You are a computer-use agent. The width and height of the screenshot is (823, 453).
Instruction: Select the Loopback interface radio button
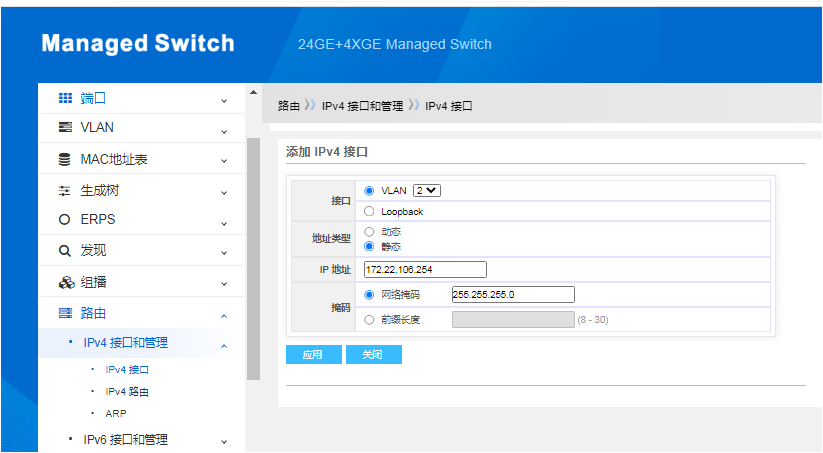coord(369,211)
